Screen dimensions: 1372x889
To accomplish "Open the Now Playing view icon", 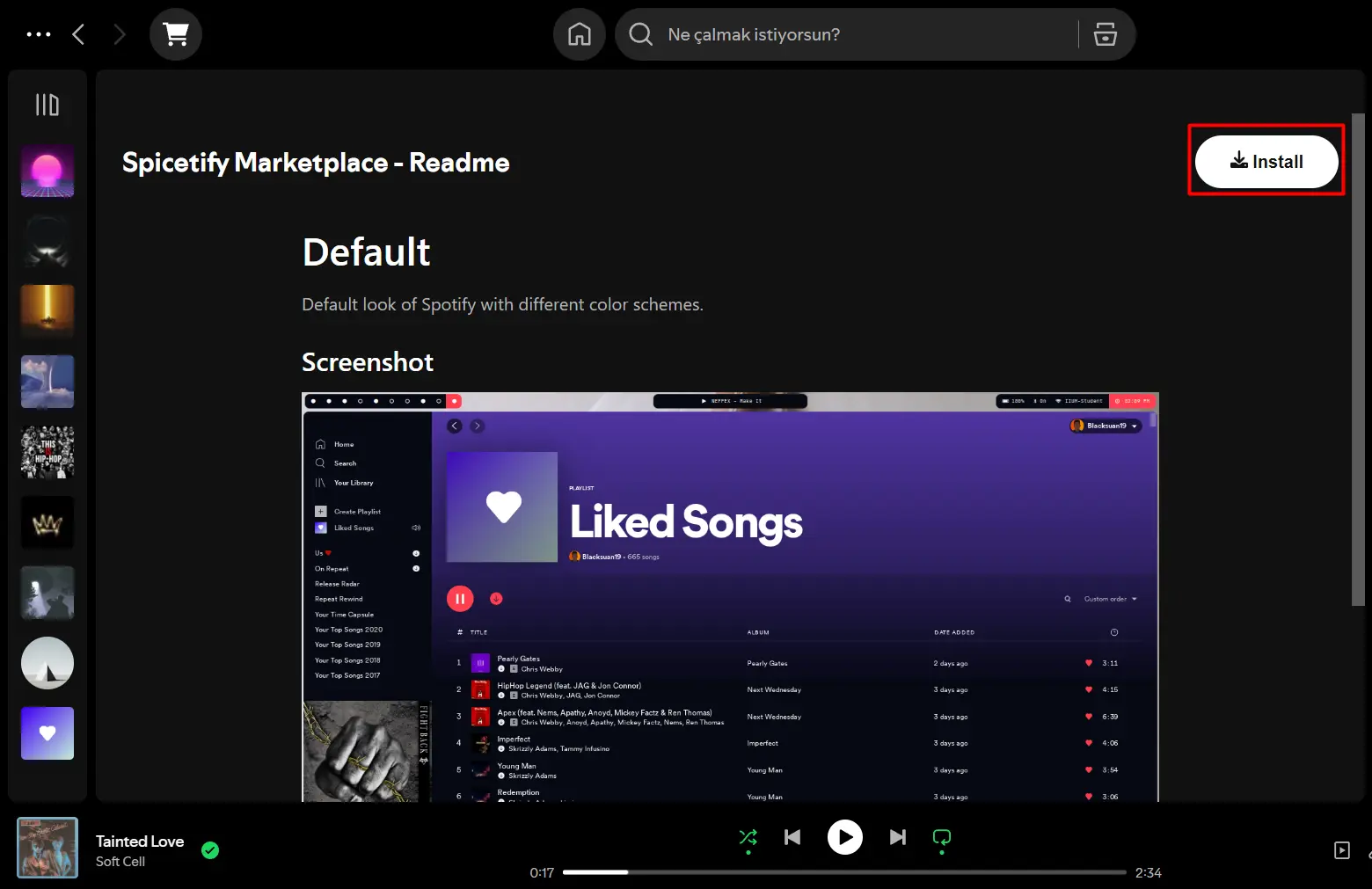I will pyautogui.click(x=1342, y=850).
